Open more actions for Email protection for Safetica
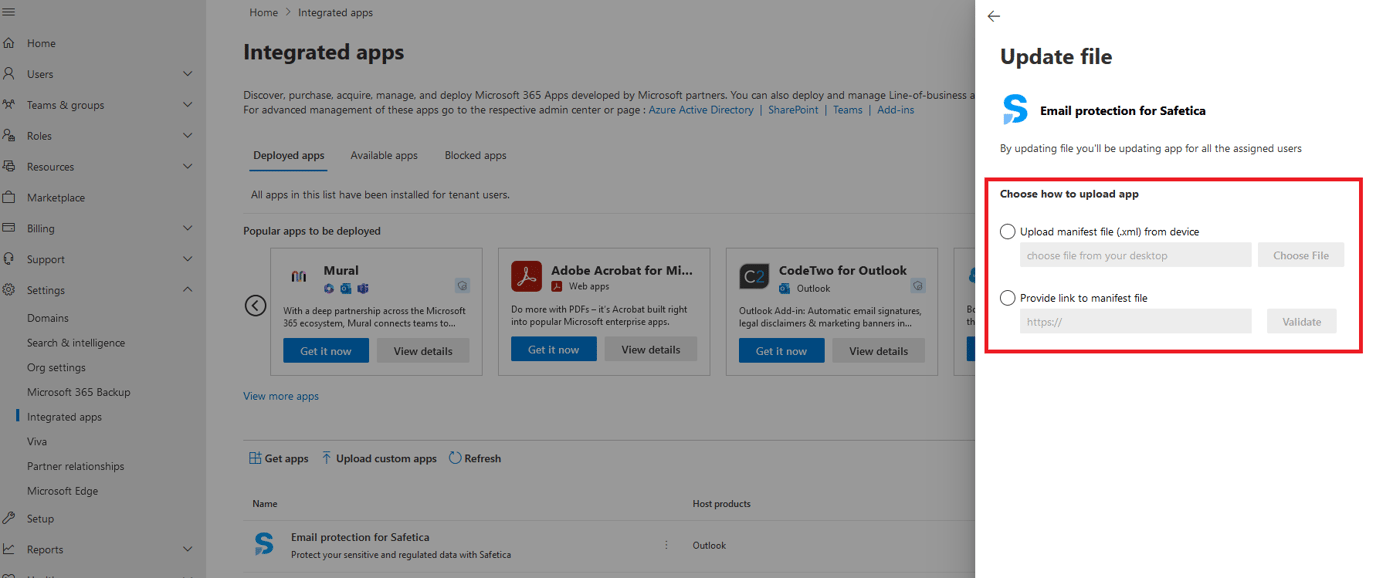This screenshot has width=1376, height=578. [x=666, y=545]
